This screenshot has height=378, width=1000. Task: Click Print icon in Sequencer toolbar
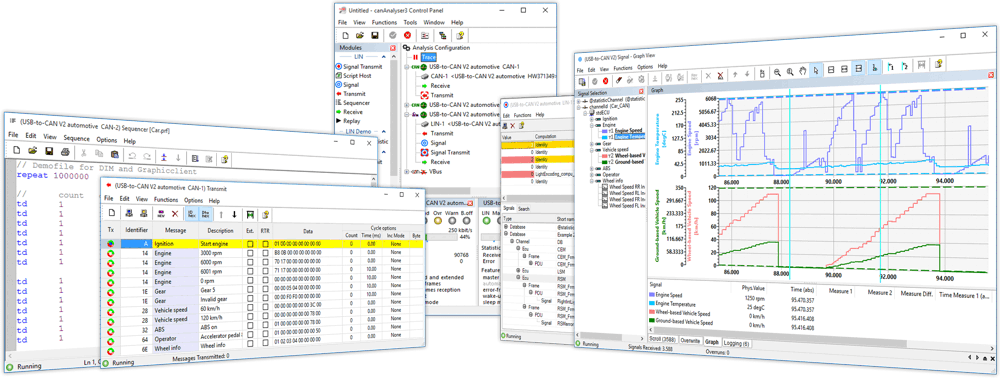(x=65, y=152)
